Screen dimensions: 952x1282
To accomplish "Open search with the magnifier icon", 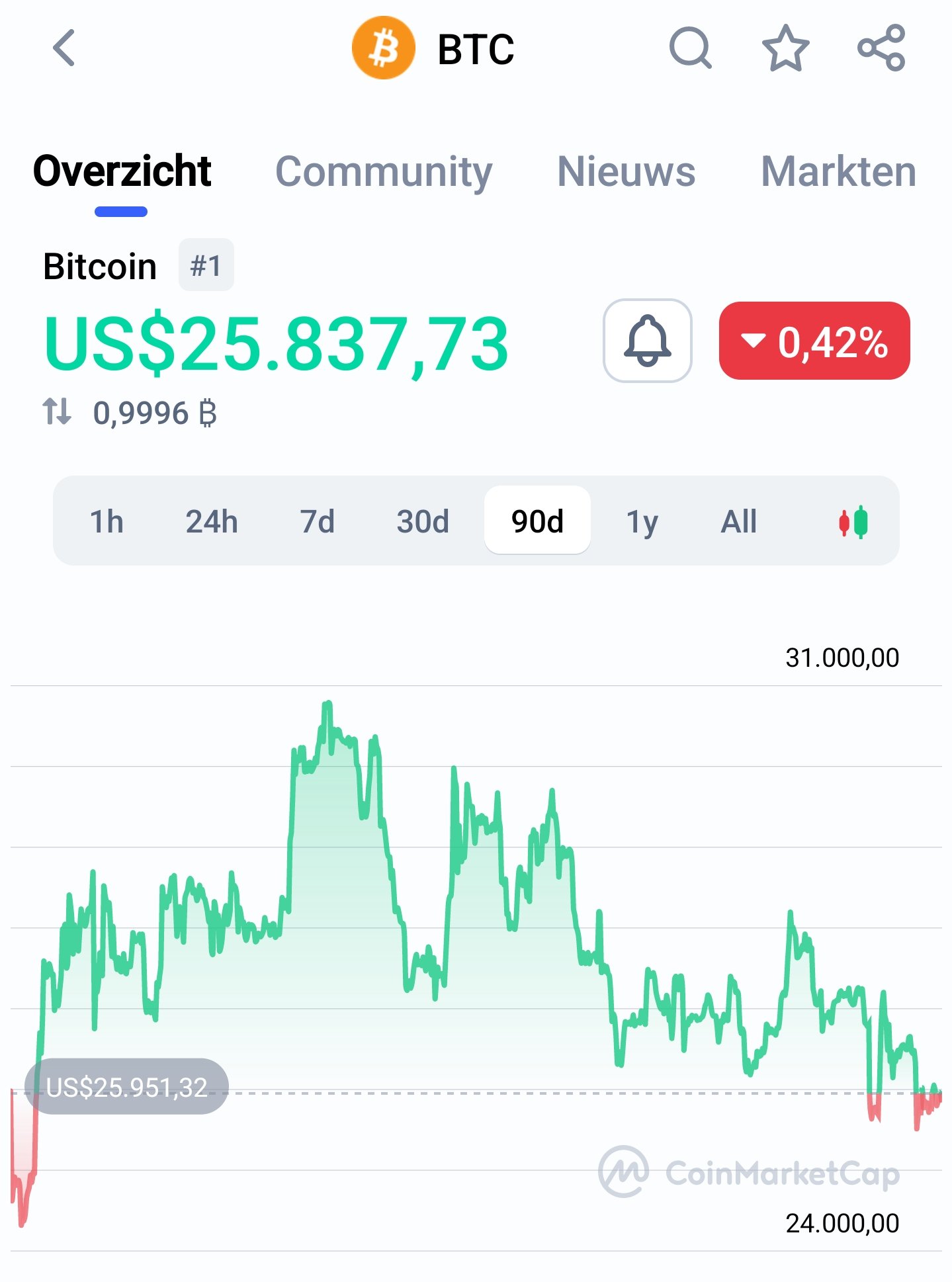I will [x=690, y=48].
